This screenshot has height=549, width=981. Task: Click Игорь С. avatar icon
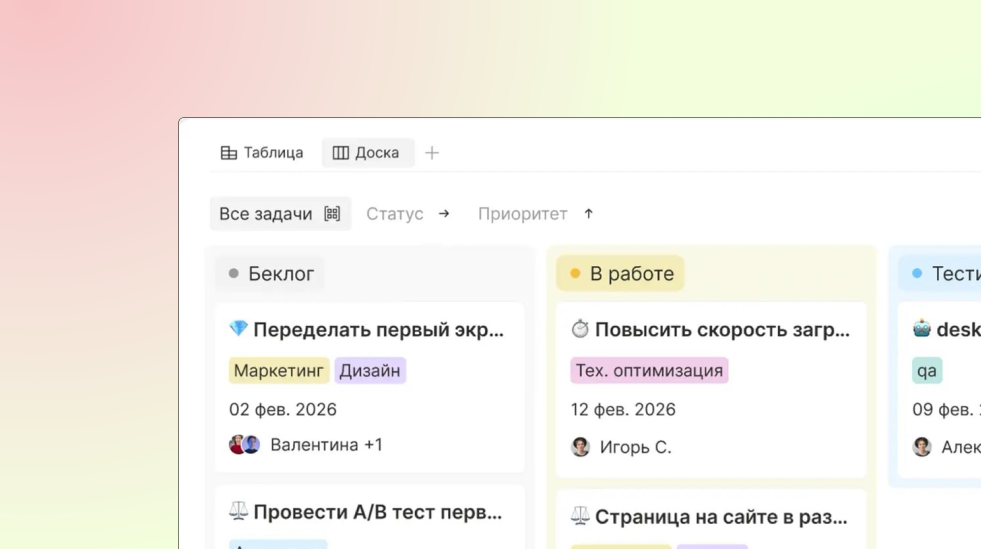point(581,447)
